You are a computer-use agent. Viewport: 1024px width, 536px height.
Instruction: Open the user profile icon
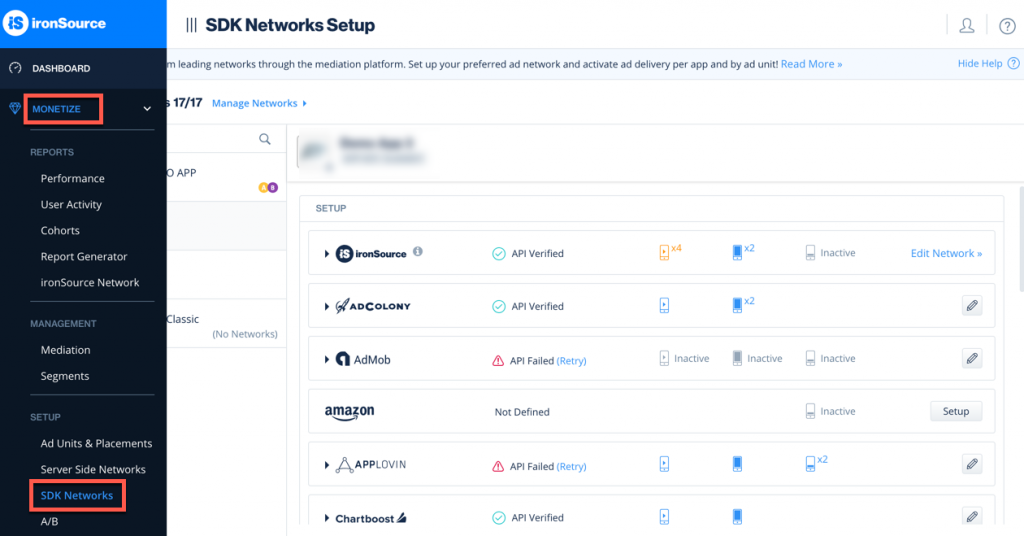click(x=967, y=25)
